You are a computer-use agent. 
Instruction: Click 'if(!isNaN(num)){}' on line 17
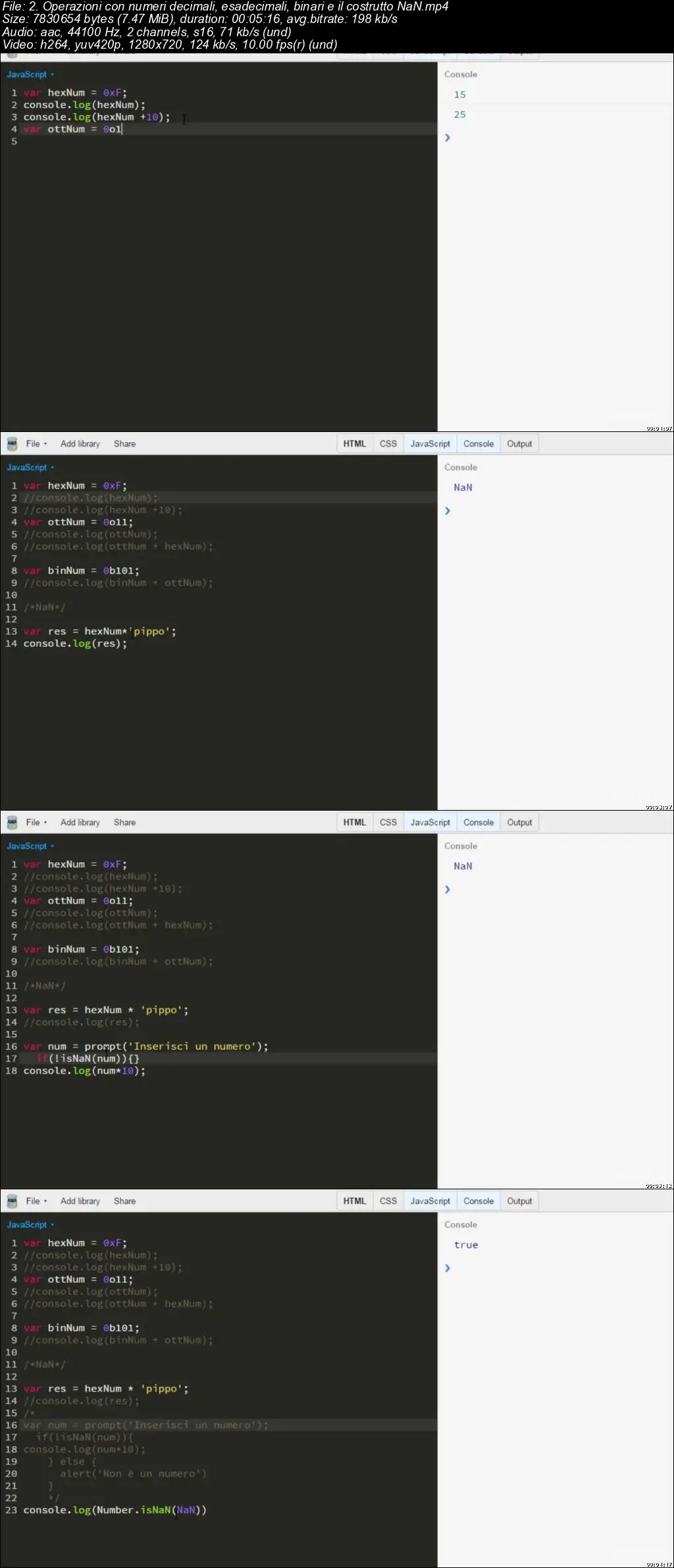[x=88, y=1058]
